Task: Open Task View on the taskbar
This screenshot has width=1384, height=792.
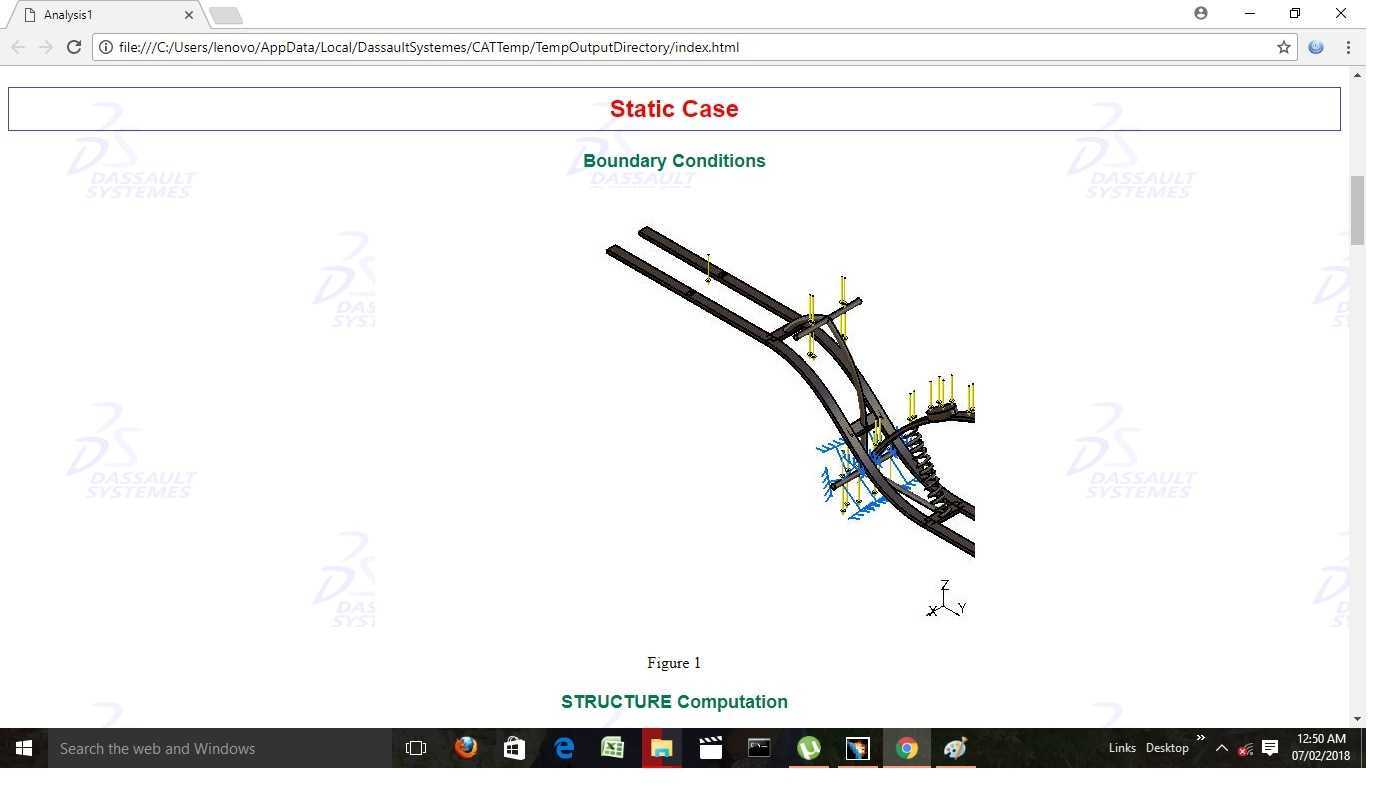Action: [x=416, y=748]
